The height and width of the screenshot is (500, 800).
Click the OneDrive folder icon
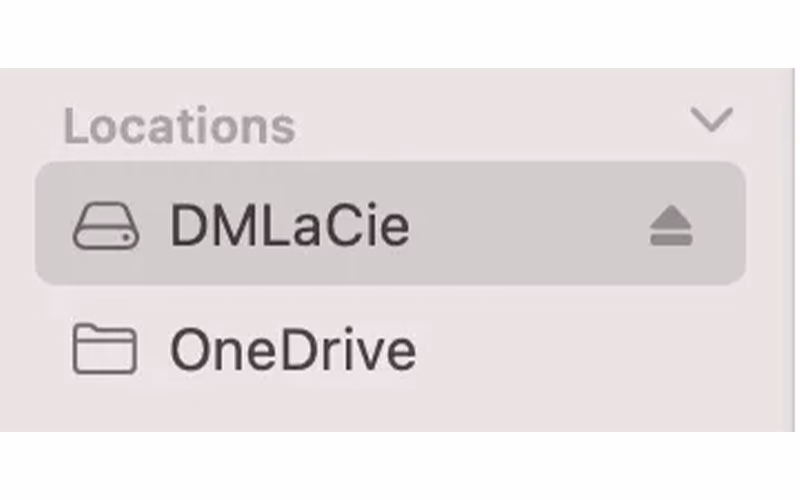click(x=105, y=350)
